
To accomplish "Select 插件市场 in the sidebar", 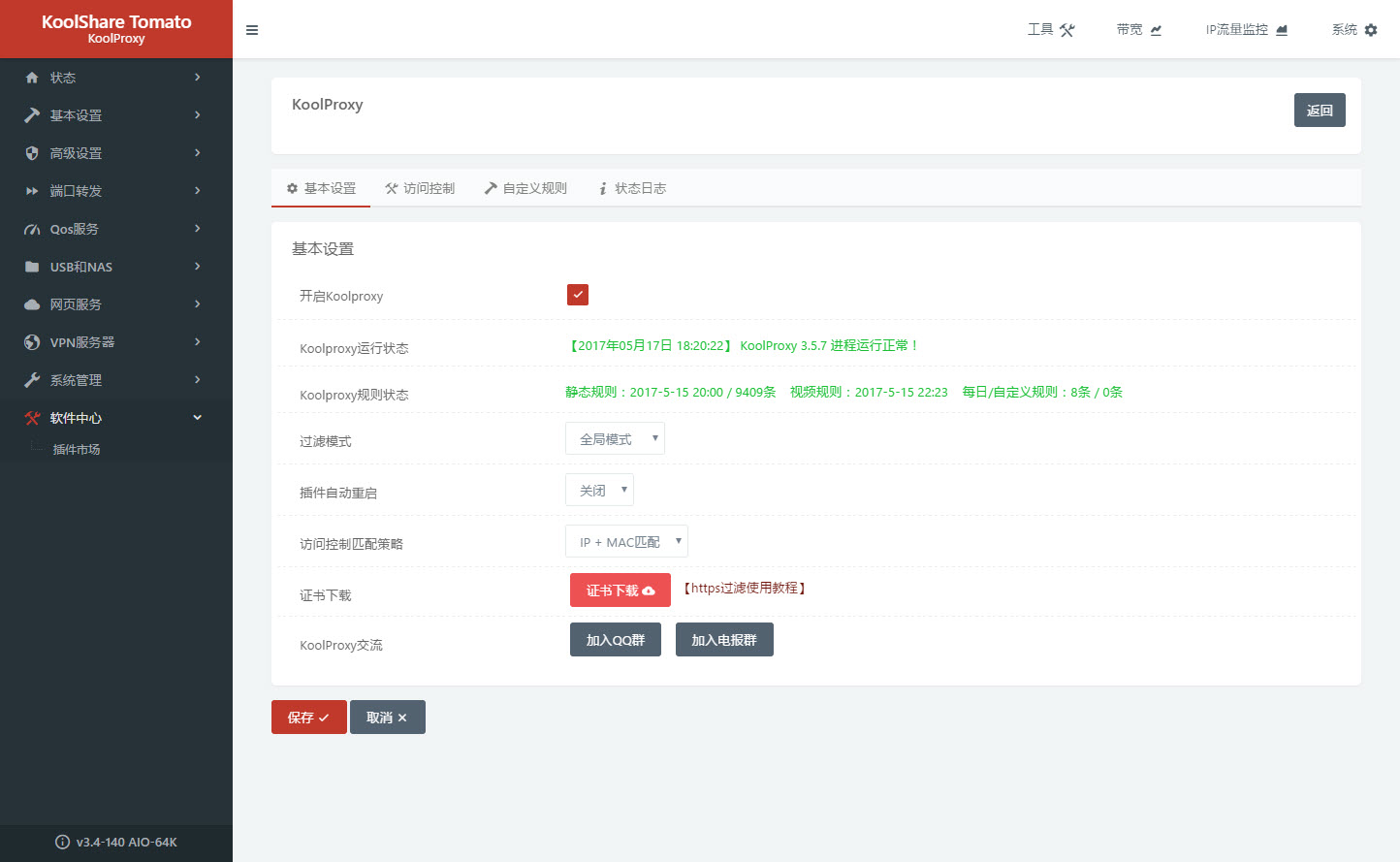I will click(77, 449).
